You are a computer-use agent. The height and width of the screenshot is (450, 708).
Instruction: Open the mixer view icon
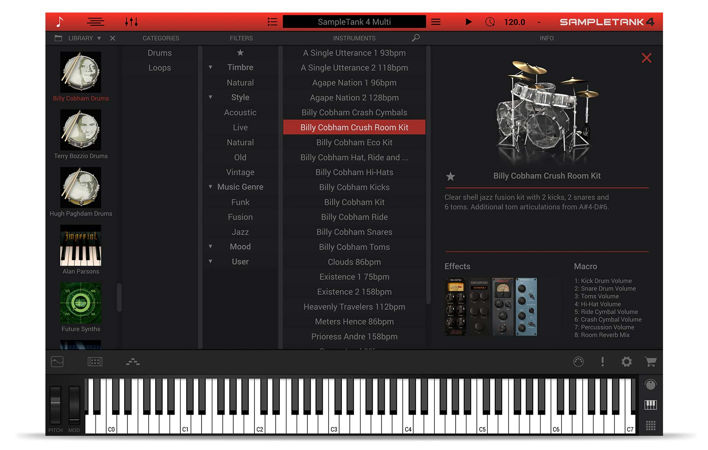(131, 21)
